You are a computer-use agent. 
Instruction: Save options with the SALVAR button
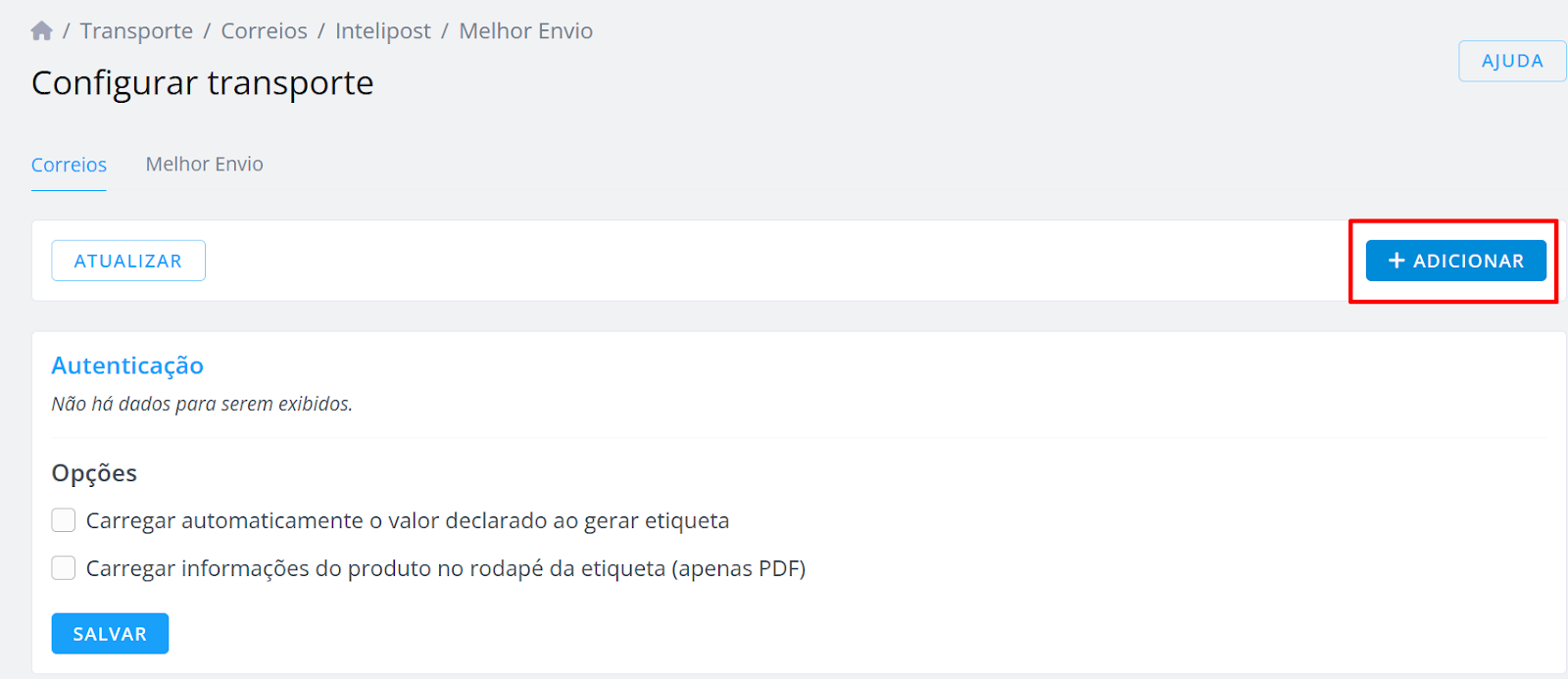(110, 634)
